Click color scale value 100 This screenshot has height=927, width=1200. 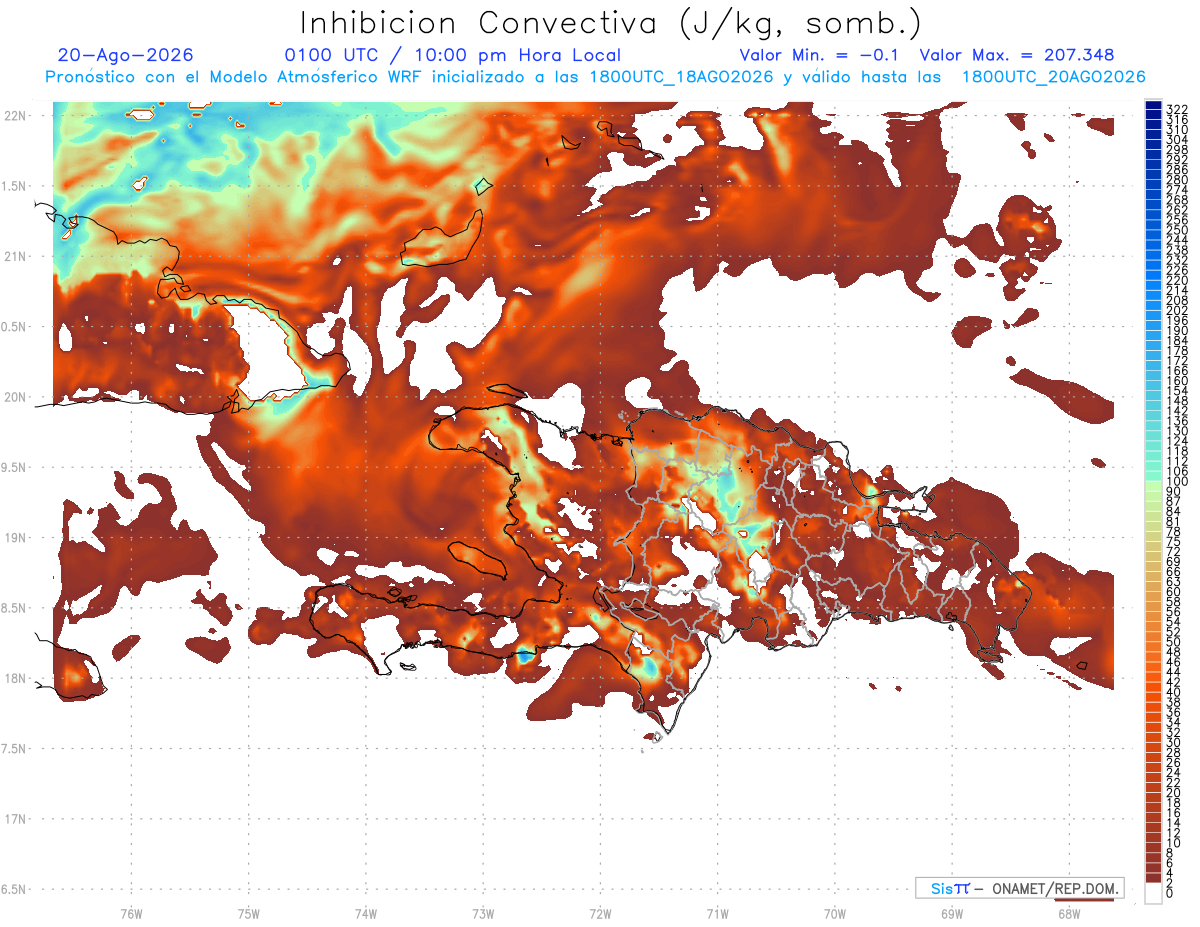[x=1176, y=482]
